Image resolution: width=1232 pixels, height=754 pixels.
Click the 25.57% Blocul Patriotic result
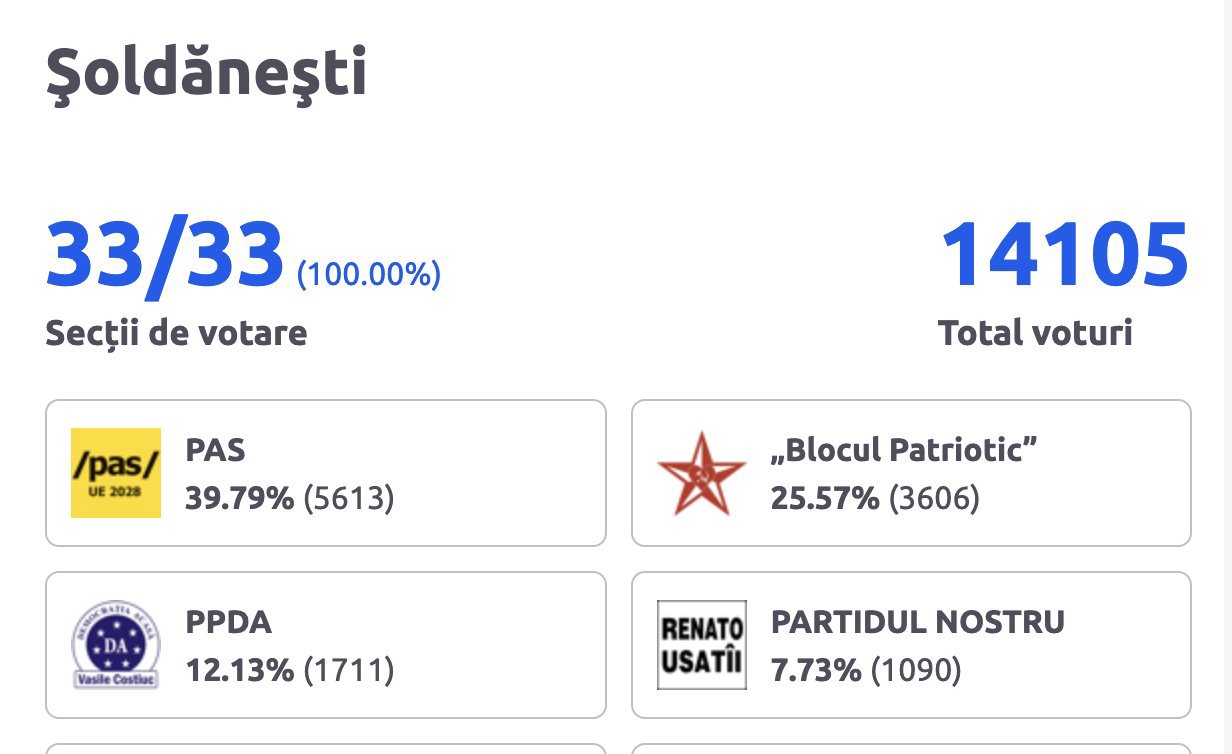824,498
